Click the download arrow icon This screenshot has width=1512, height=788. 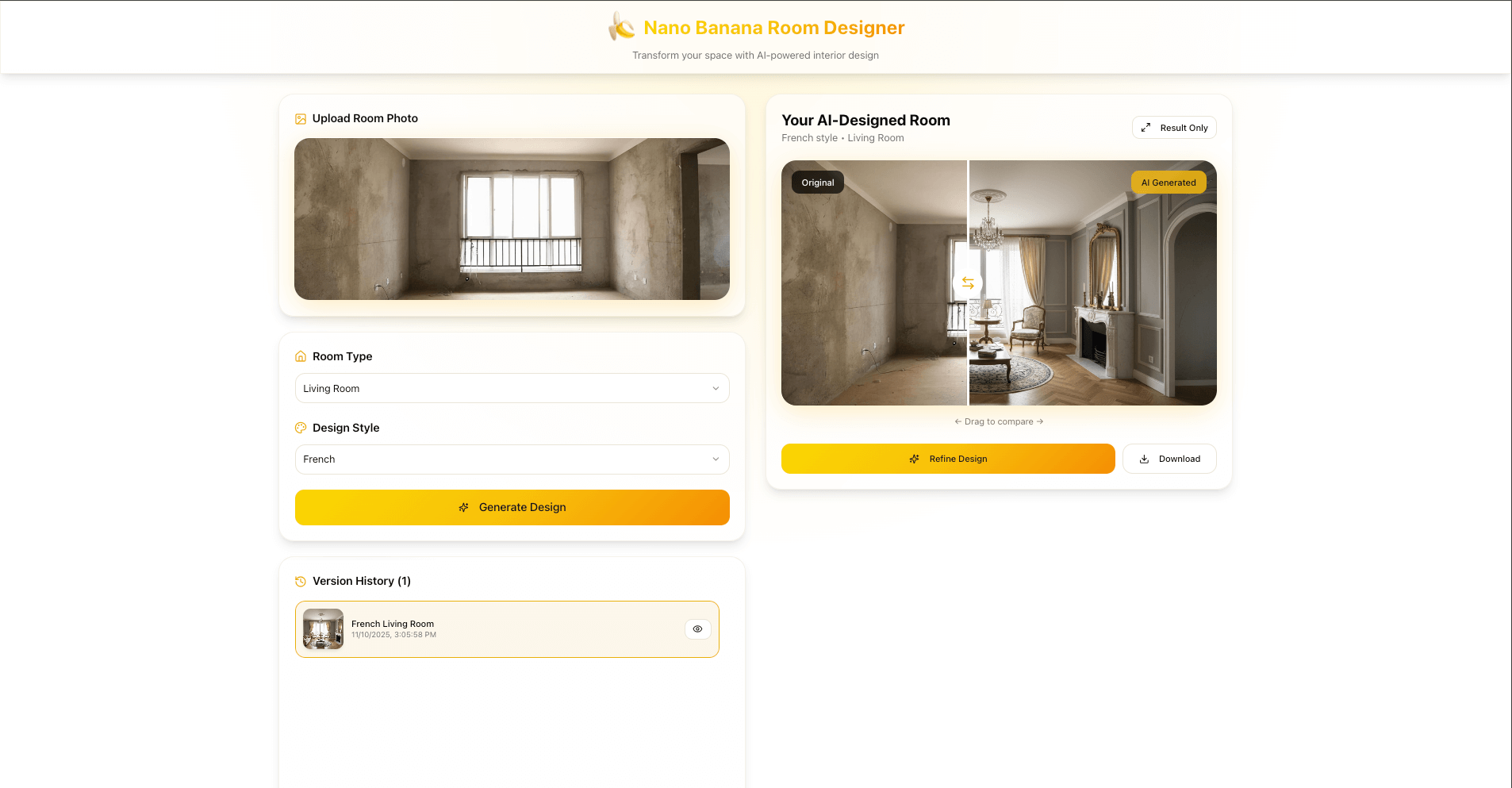point(1144,459)
